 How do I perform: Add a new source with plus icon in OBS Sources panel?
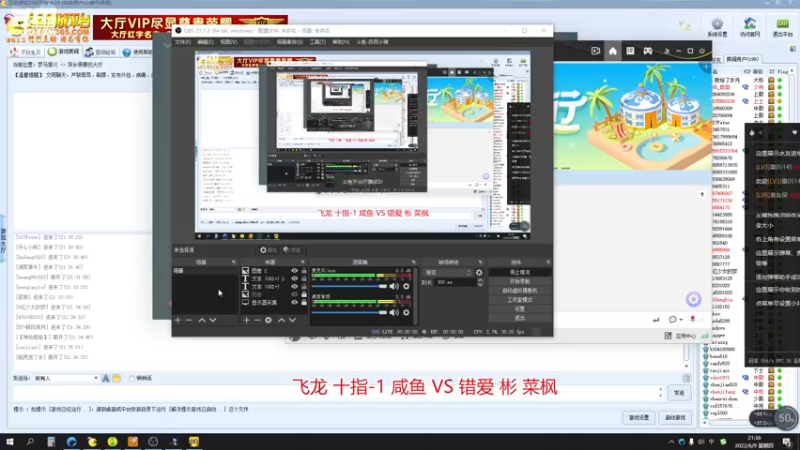tap(246, 320)
